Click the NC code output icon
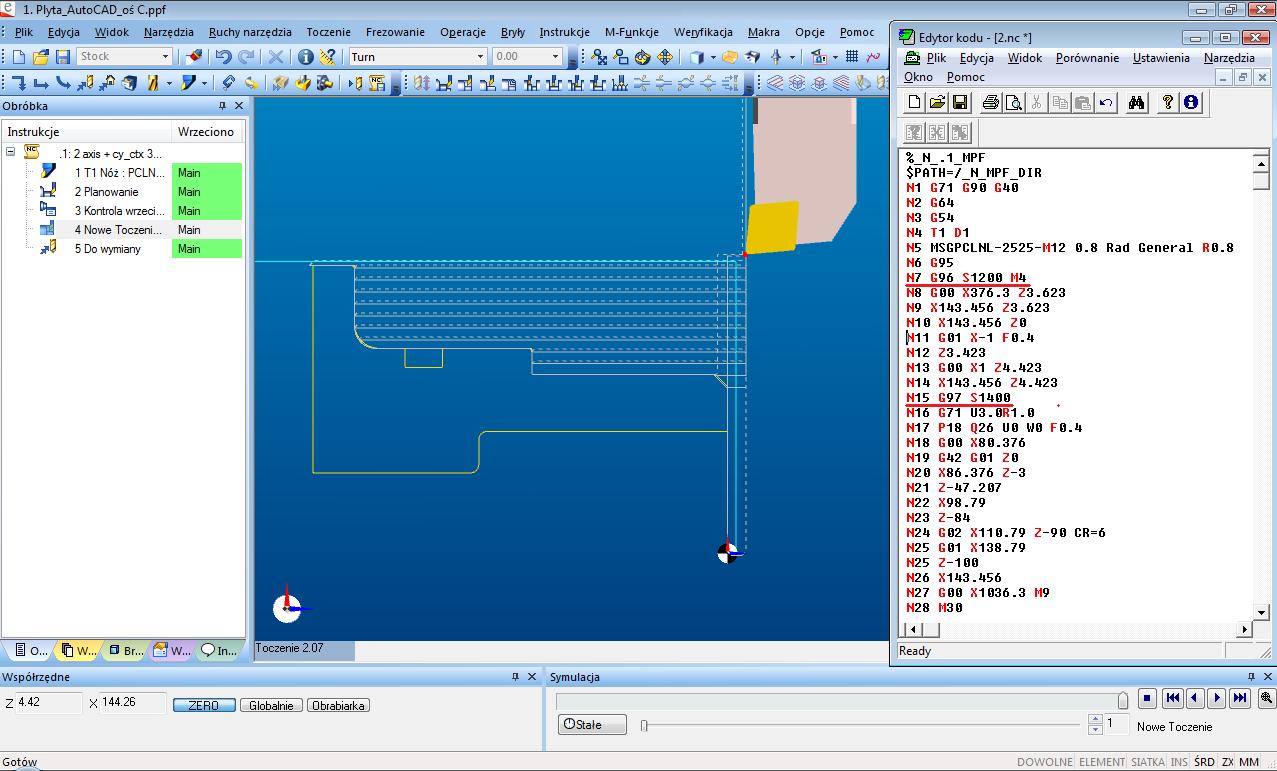The height and width of the screenshot is (771, 1277). 376,83
